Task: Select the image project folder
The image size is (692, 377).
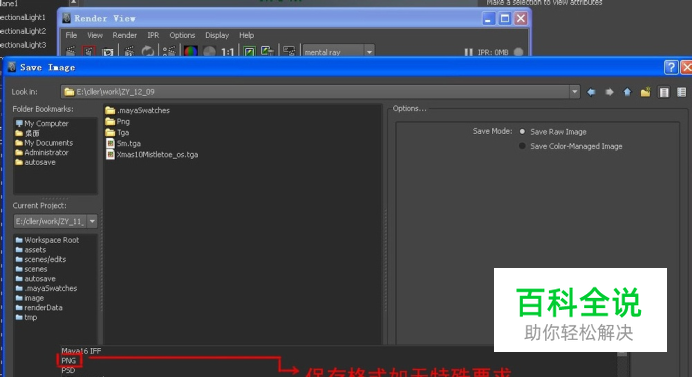Action: (30, 298)
